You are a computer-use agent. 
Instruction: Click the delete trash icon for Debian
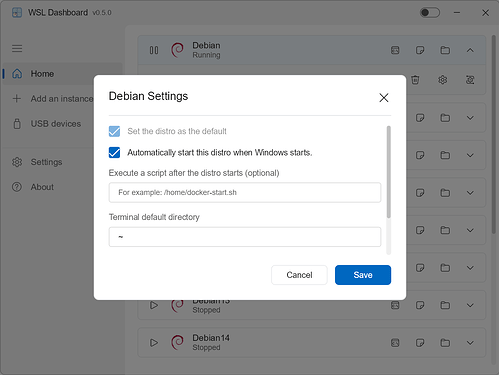(x=415, y=80)
